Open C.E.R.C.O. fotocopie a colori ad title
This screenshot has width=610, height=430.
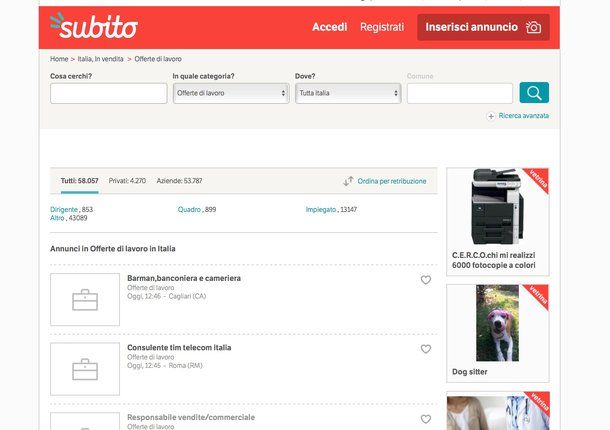pyautogui.click(x=494, y=260)
